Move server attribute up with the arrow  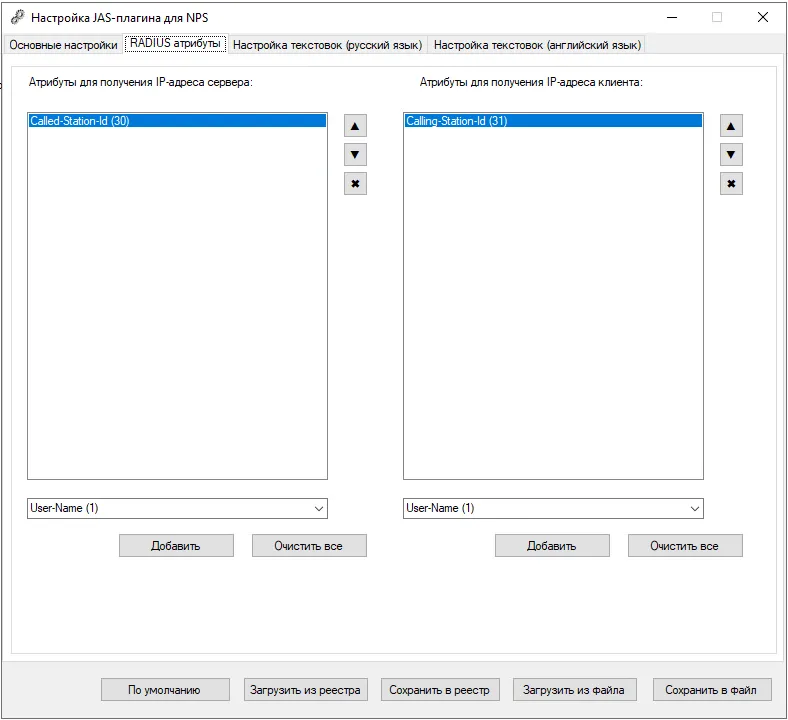[x=355, y=126]
